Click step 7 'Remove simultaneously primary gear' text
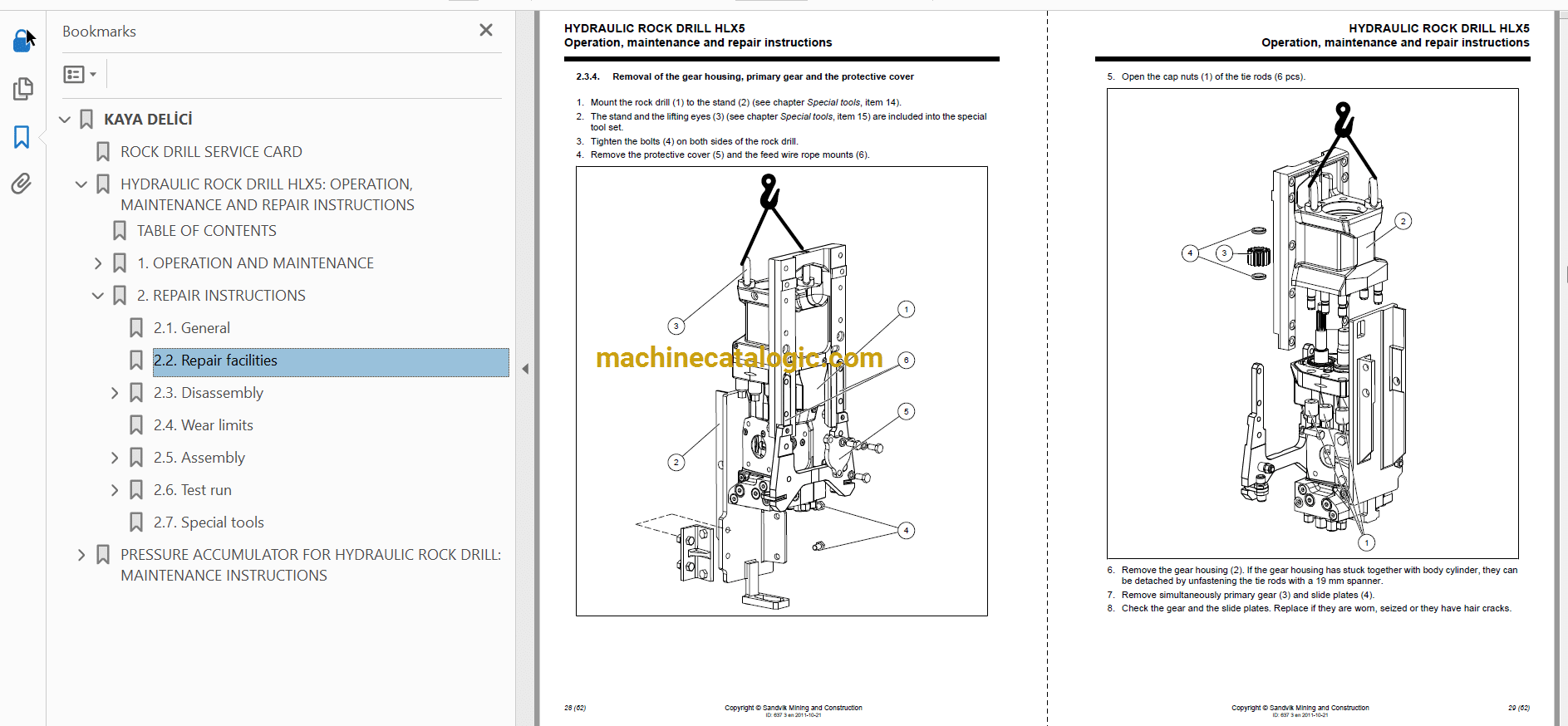The image size is (1568, 726). coord(1248,595)
